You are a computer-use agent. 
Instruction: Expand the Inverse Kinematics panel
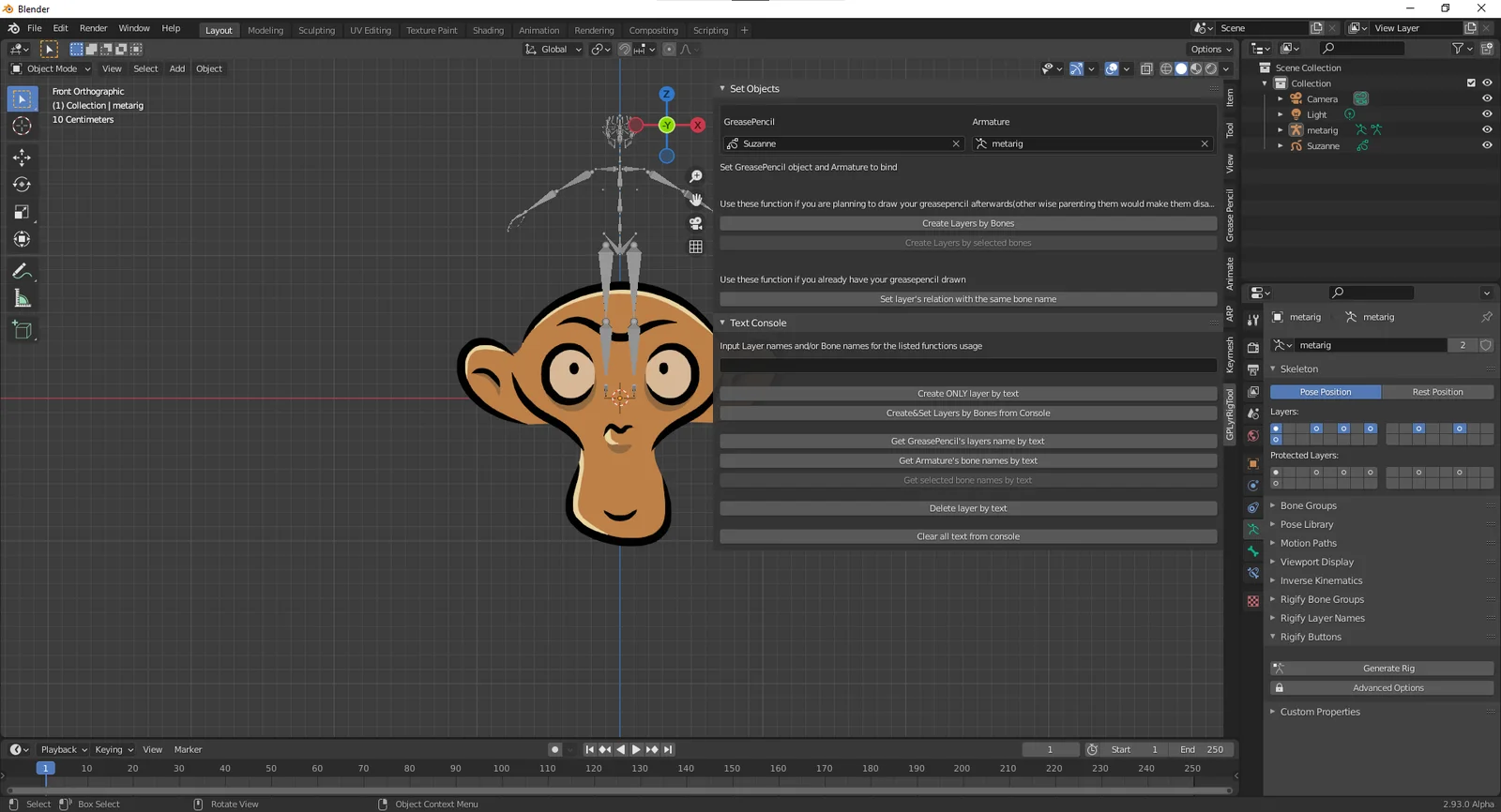(x=1321, y=581)
